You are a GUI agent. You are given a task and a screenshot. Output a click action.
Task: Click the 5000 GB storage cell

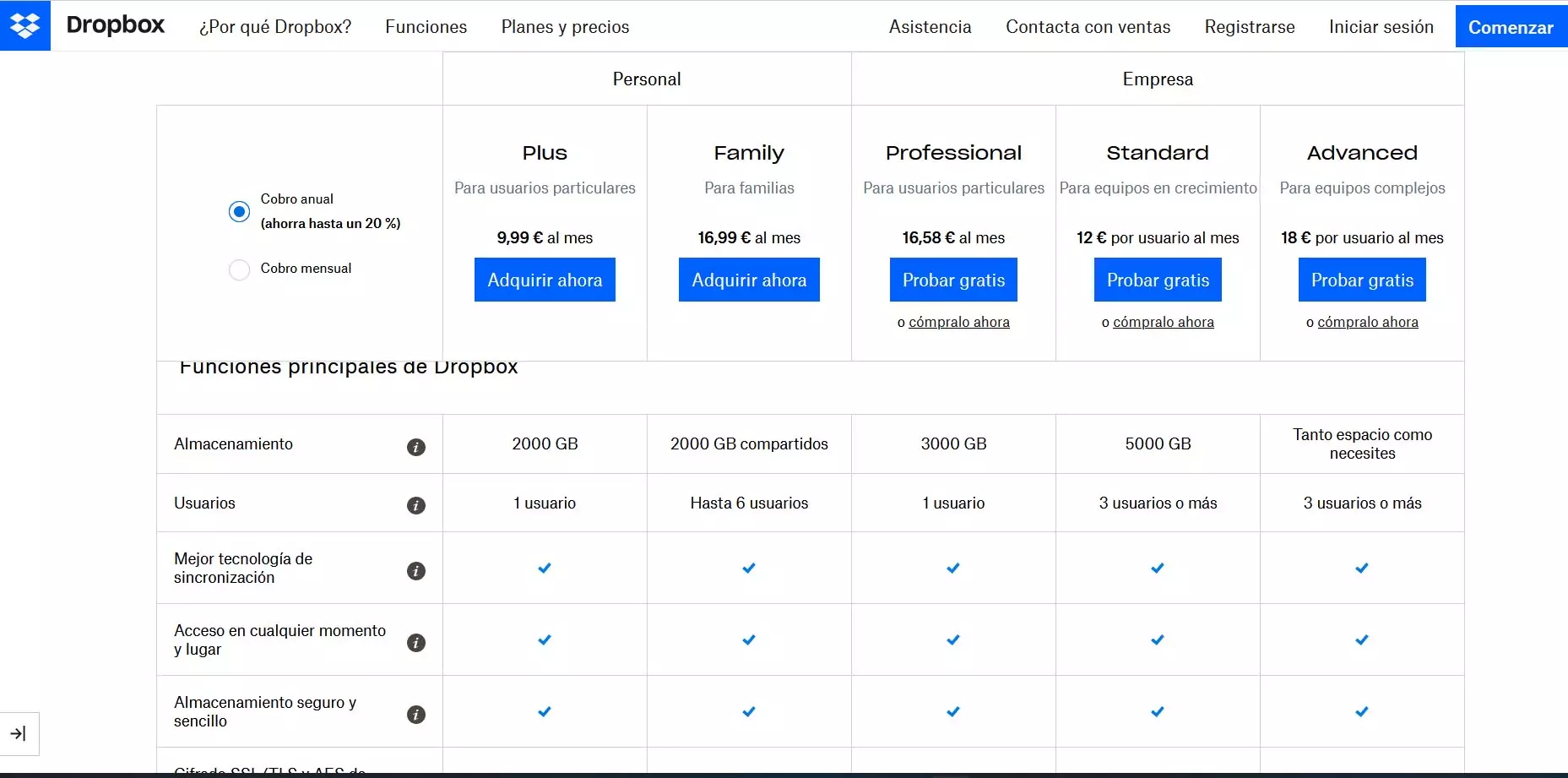coord(1158,444)
